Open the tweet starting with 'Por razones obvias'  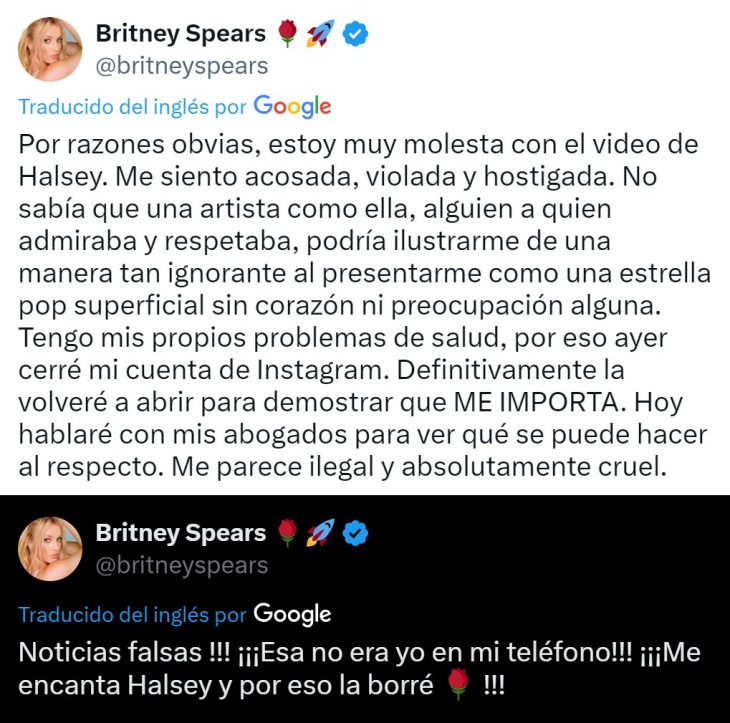coord(365,306)
